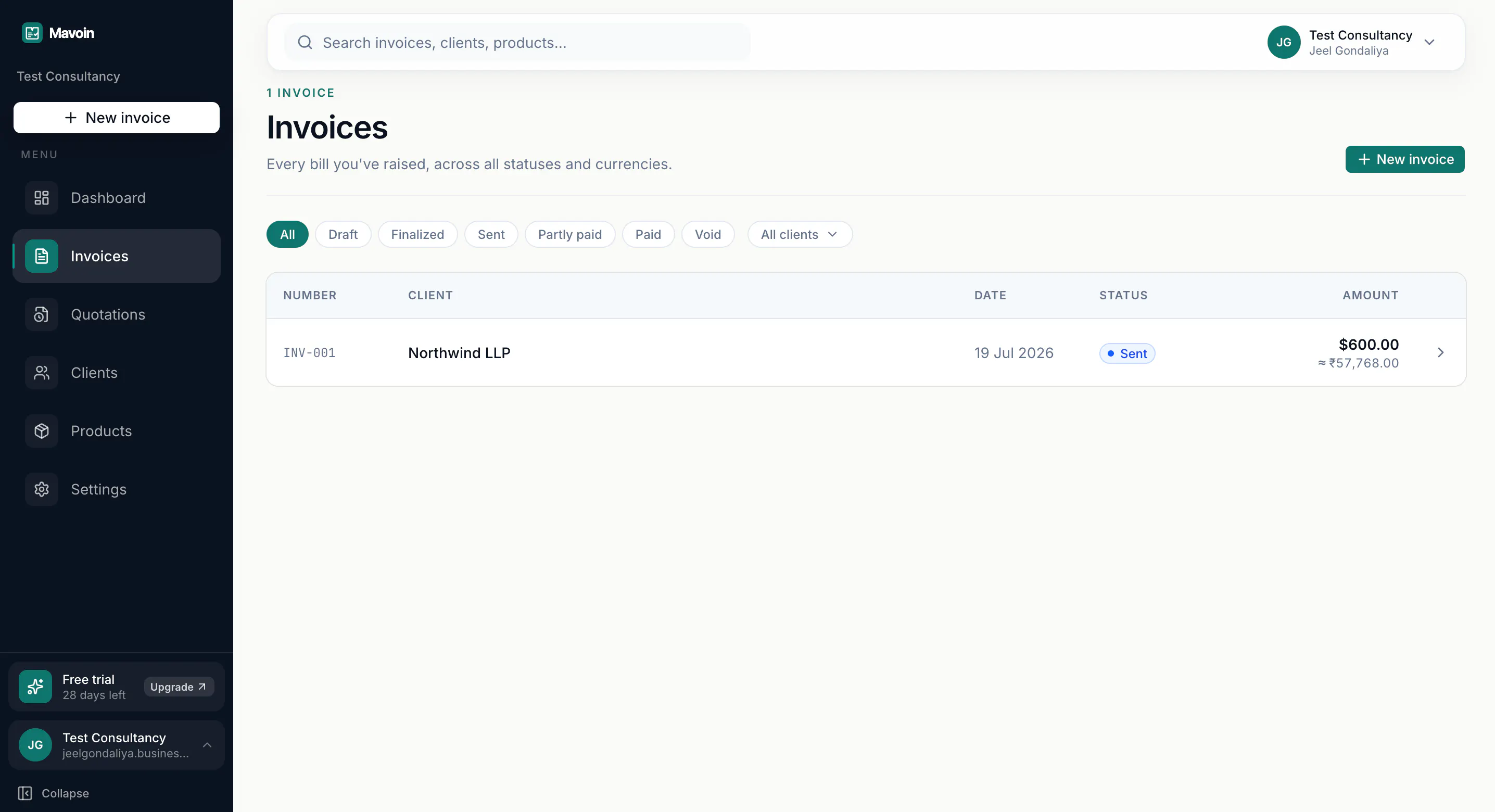
Task: Click the Mavoin logo icon
Action: [x=32, y=33]
